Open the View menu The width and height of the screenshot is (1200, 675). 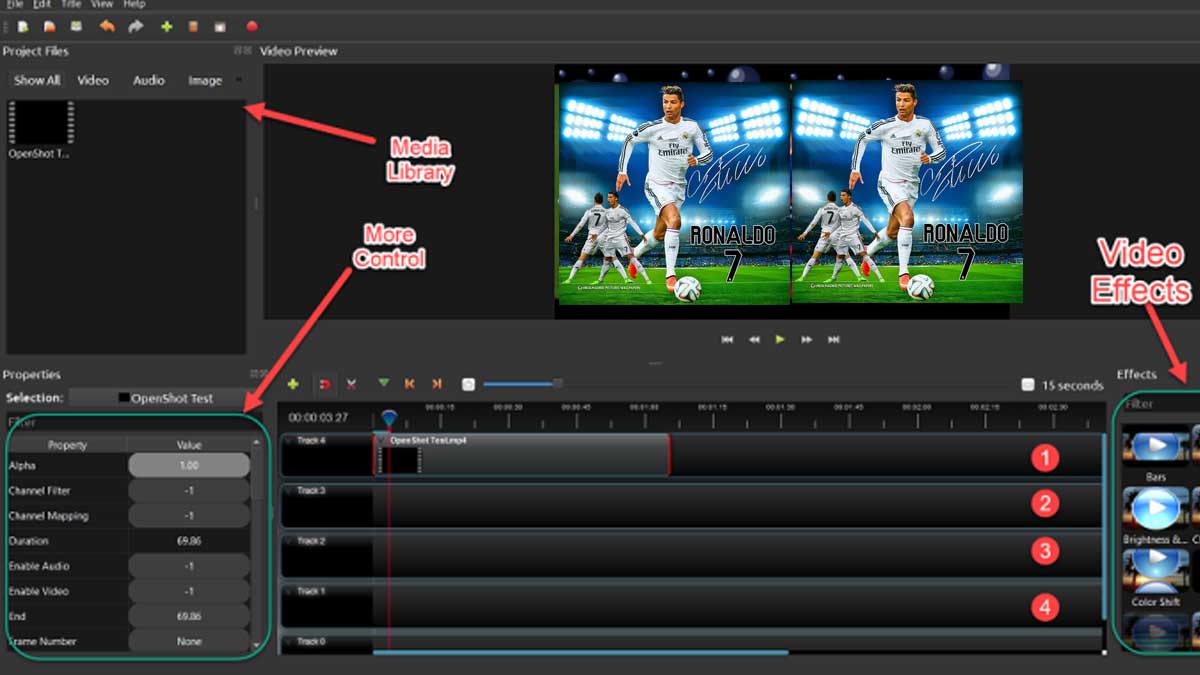(x=102, y=4)
